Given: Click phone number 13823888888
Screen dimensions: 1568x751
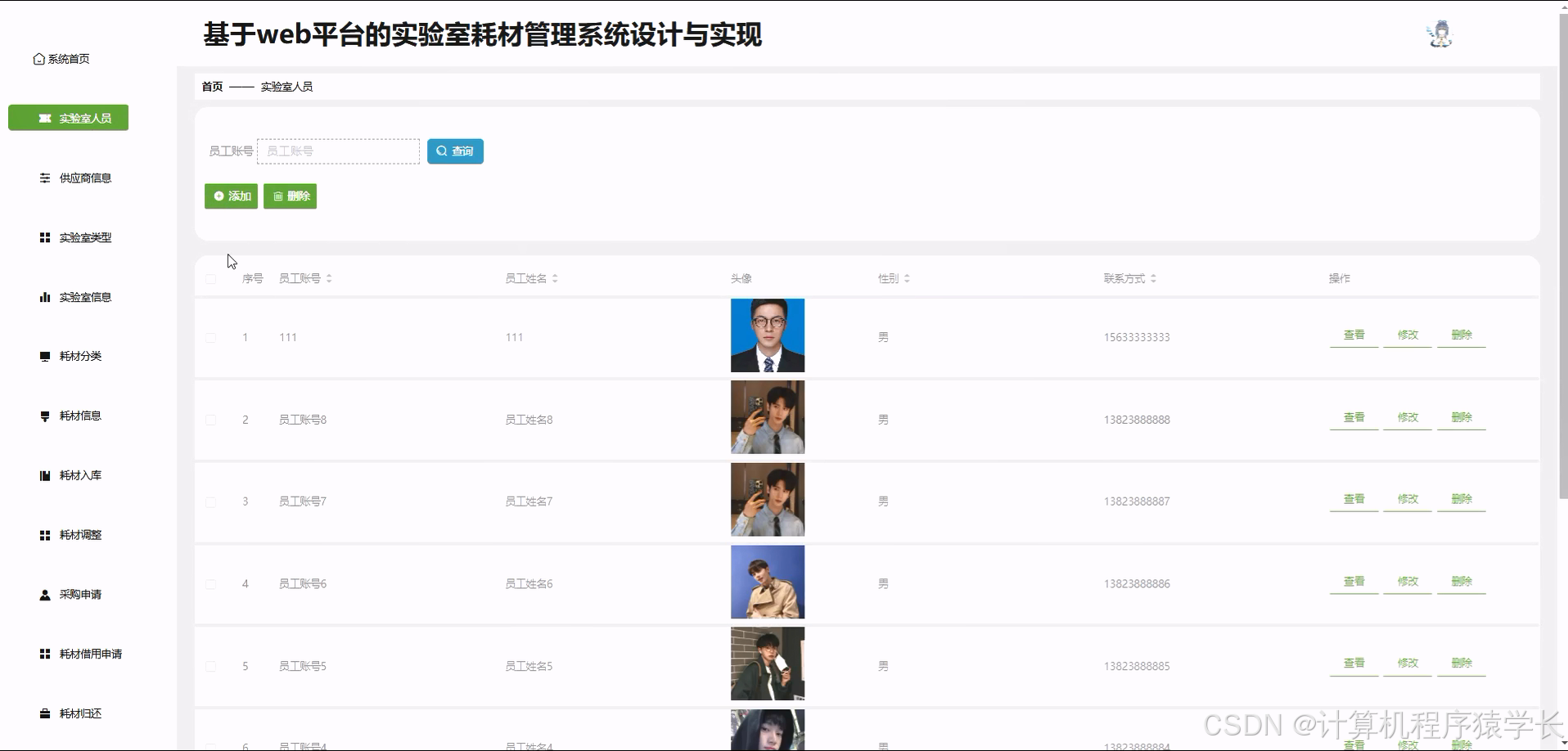Looking at the screenshot, I should pyautogui.click(x=1137, y=420).
